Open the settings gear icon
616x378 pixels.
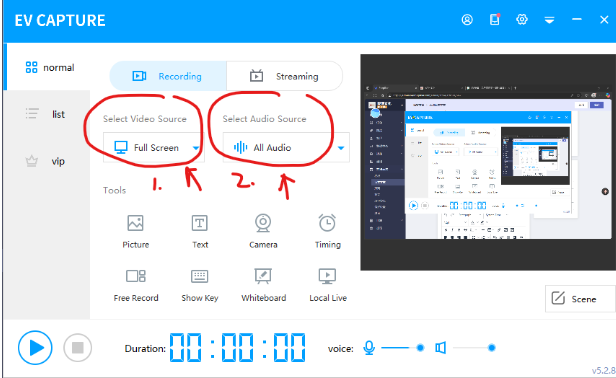522,19
